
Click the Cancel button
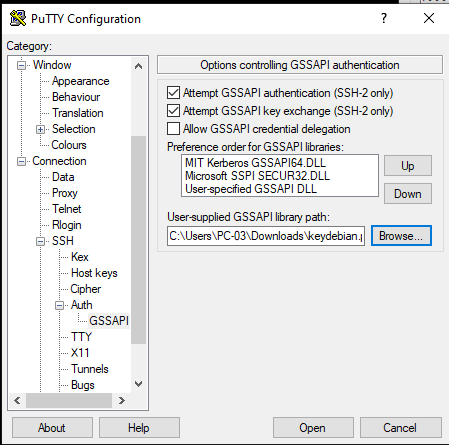click(x=401, y=428)
